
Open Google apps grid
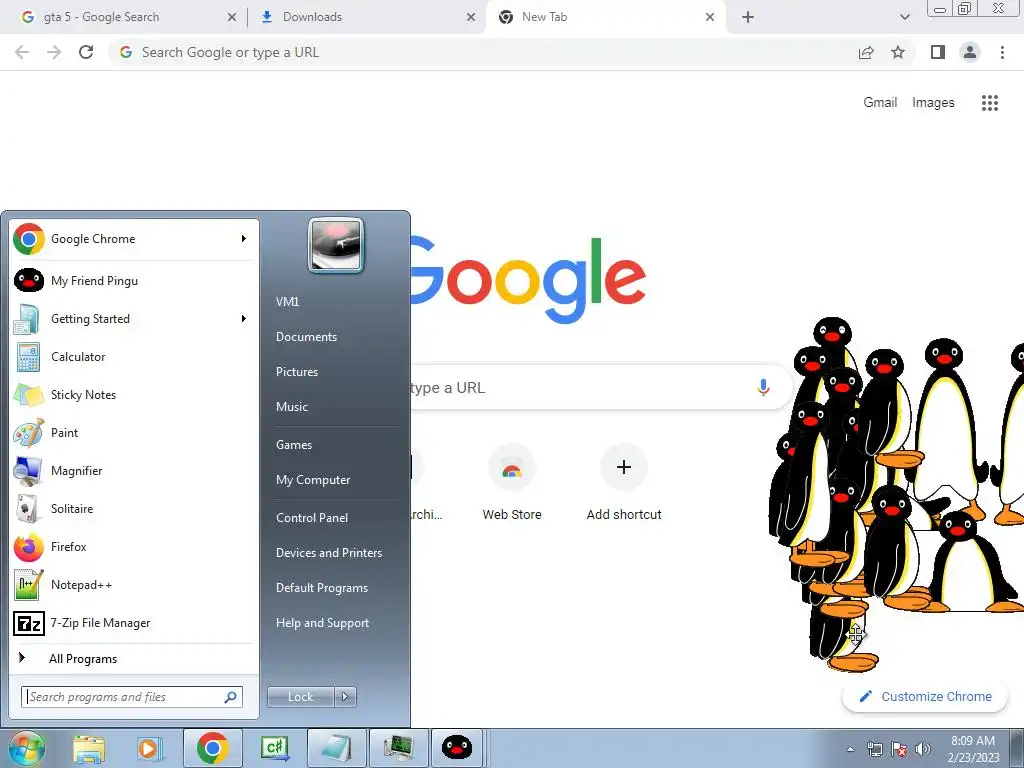(989, 103)
